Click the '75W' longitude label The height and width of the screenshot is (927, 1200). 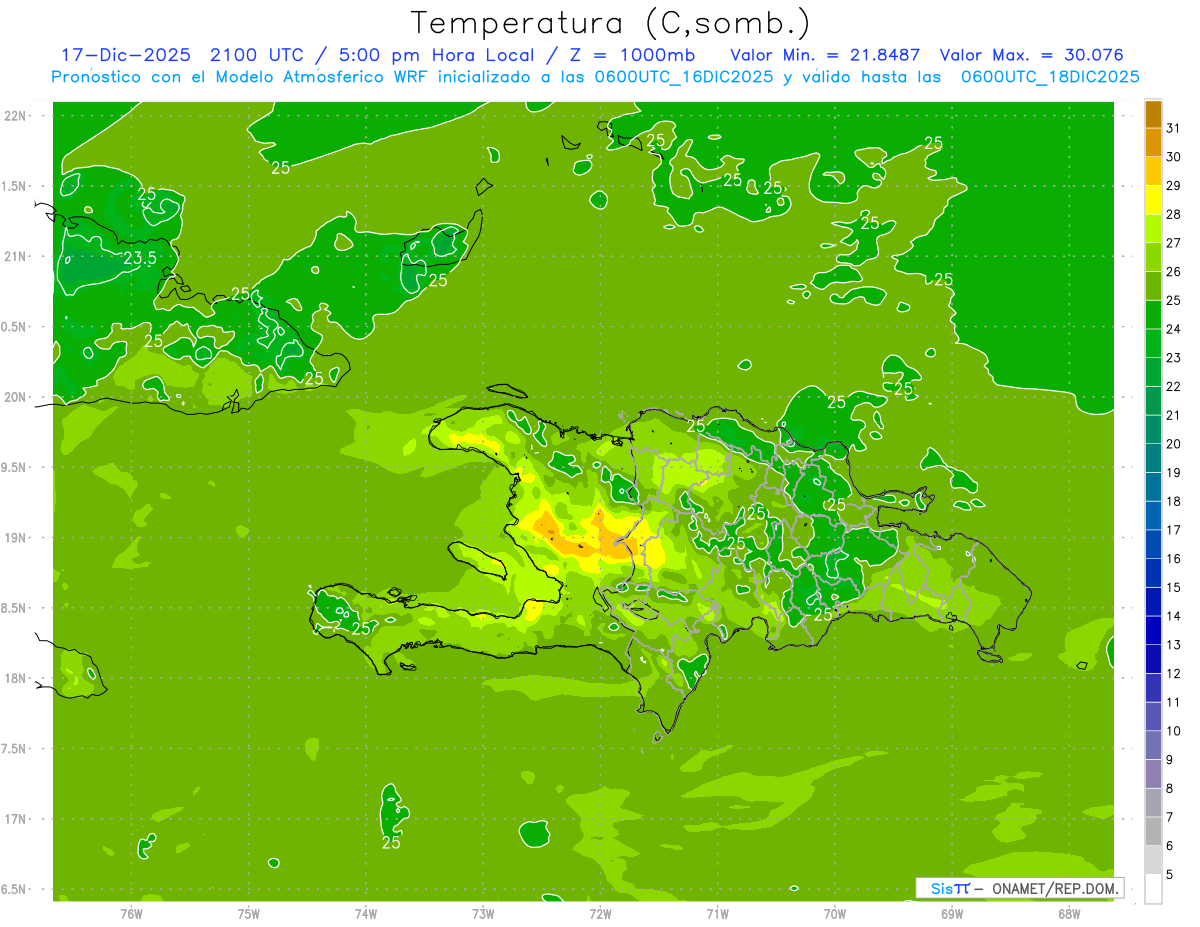point(249,914)
